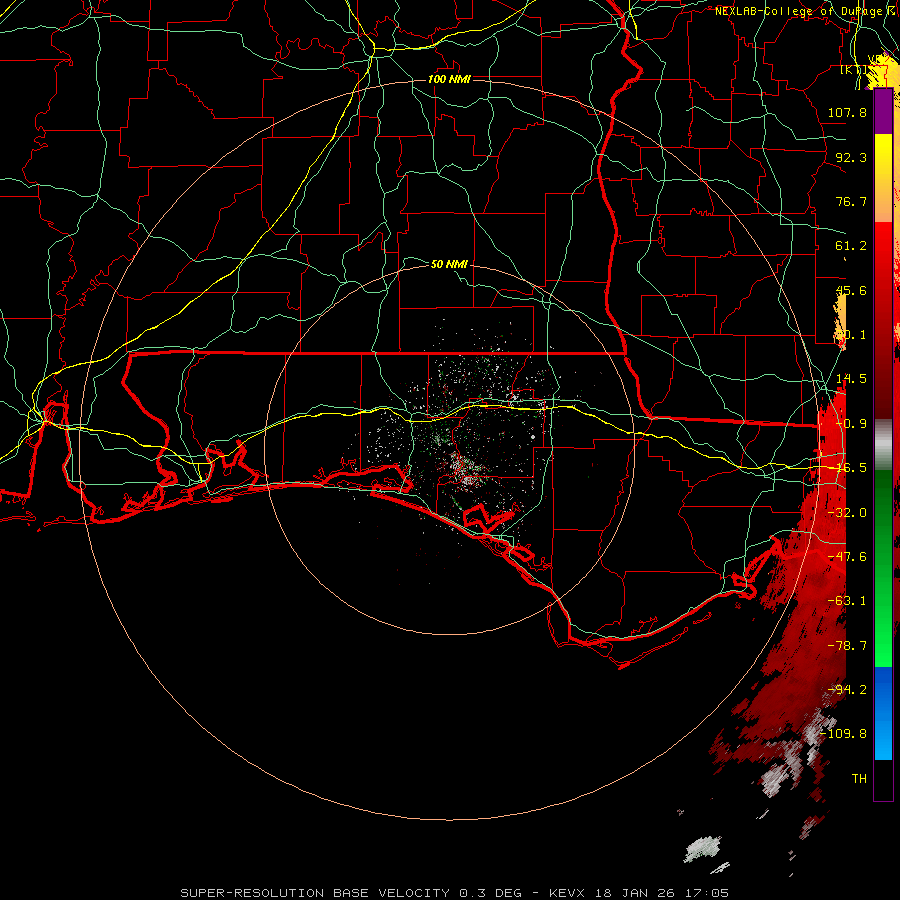Click the 14.5 value on velocity scale
Screen dimensions: 900x900
click(851, 379)
